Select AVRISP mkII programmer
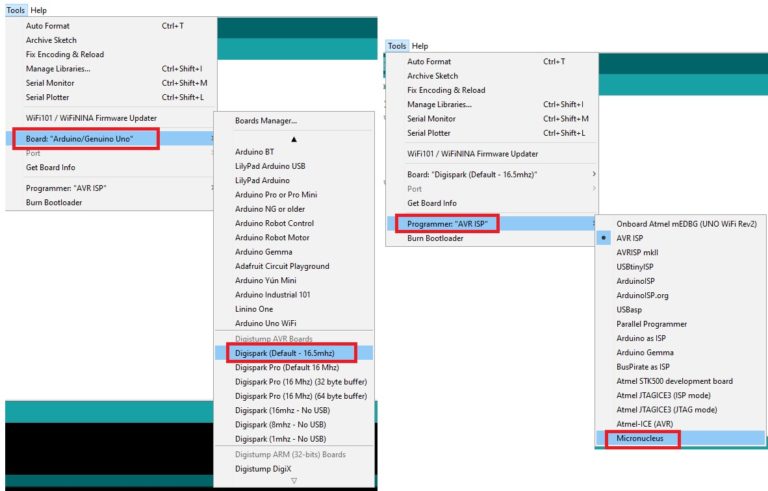This screenshot has height=491, width=768. [x=680, y=252]
